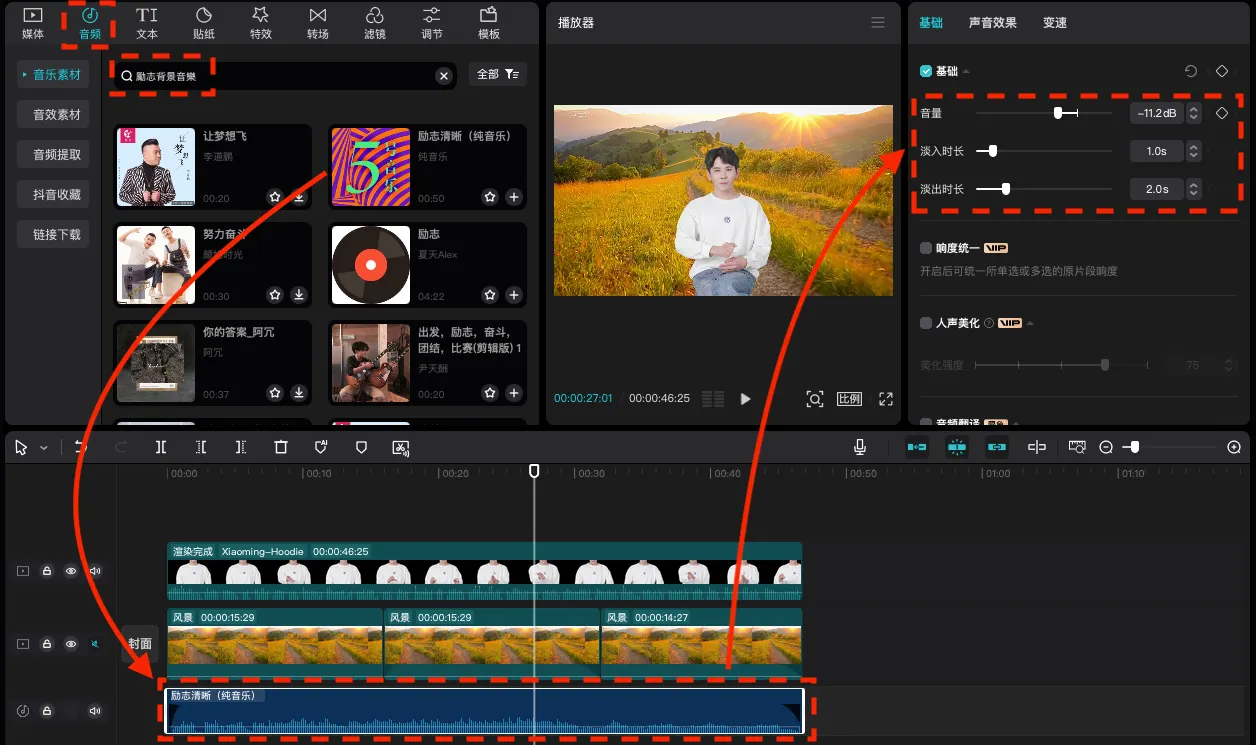Download the 让梦想飞 music track
Screen dimensions: 1256x745
point(299,197)
